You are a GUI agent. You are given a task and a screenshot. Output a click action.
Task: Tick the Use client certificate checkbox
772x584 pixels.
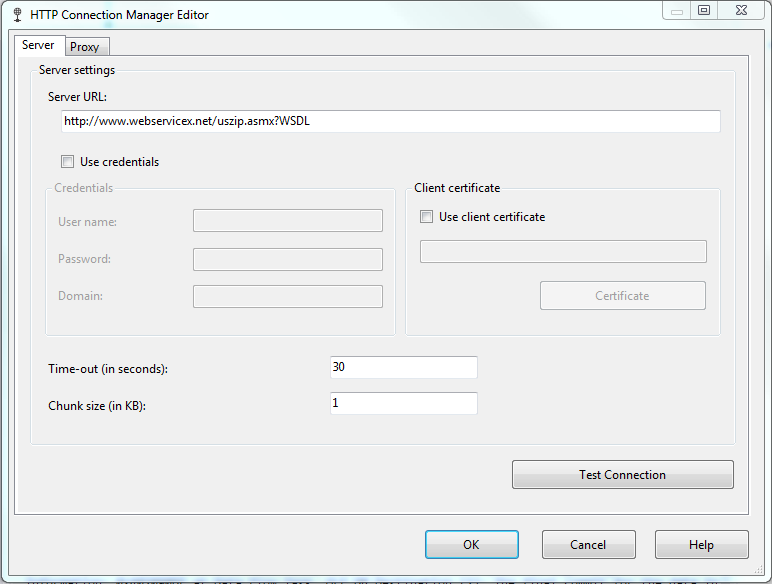pyautogui.click(x=426, y=217)
